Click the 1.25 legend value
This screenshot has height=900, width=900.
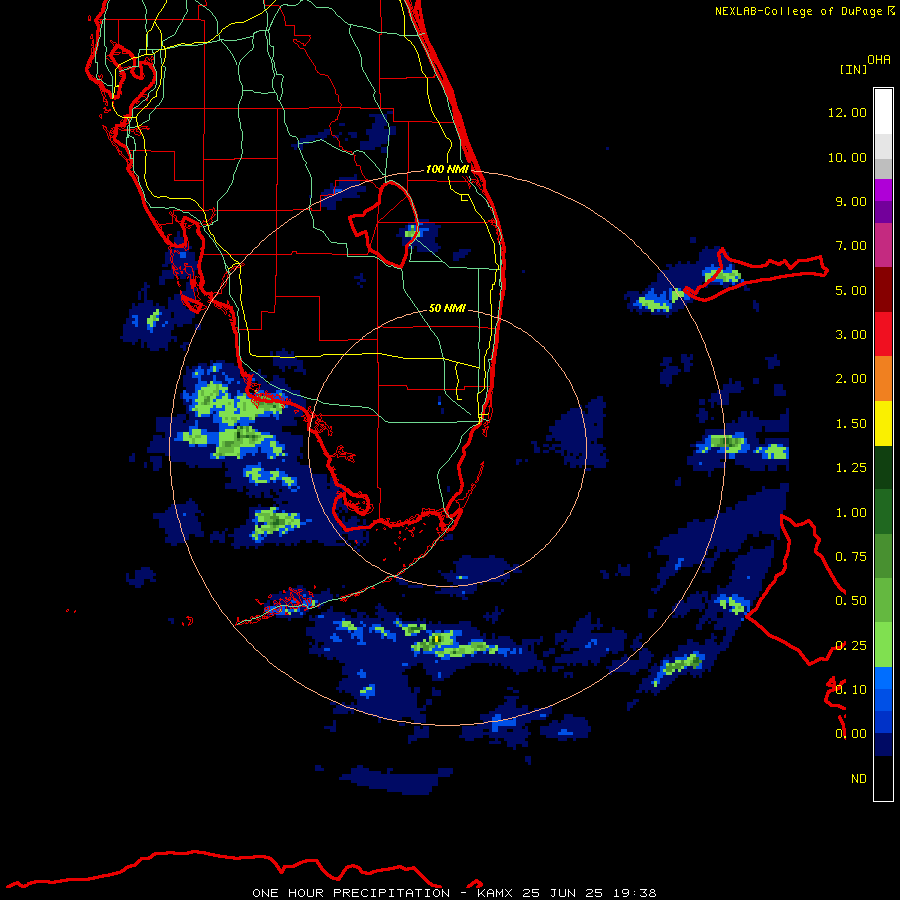tap(851, 468)
